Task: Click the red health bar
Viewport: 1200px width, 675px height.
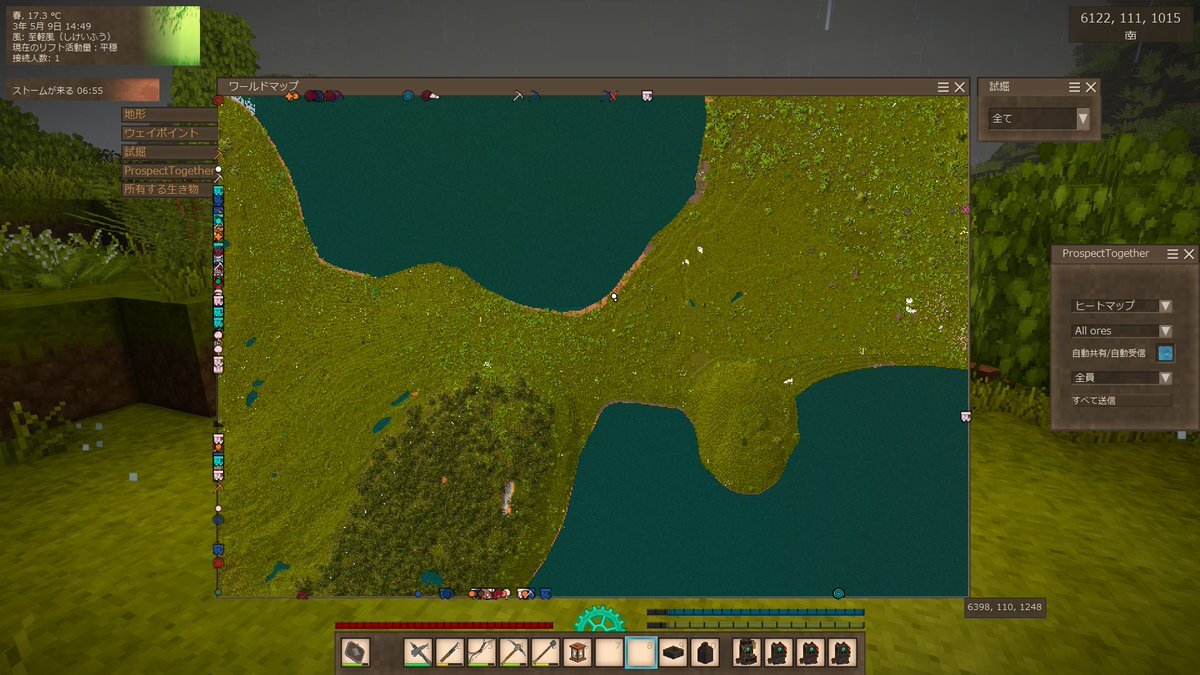Action: pyautogui.click(x=443, y=625)
